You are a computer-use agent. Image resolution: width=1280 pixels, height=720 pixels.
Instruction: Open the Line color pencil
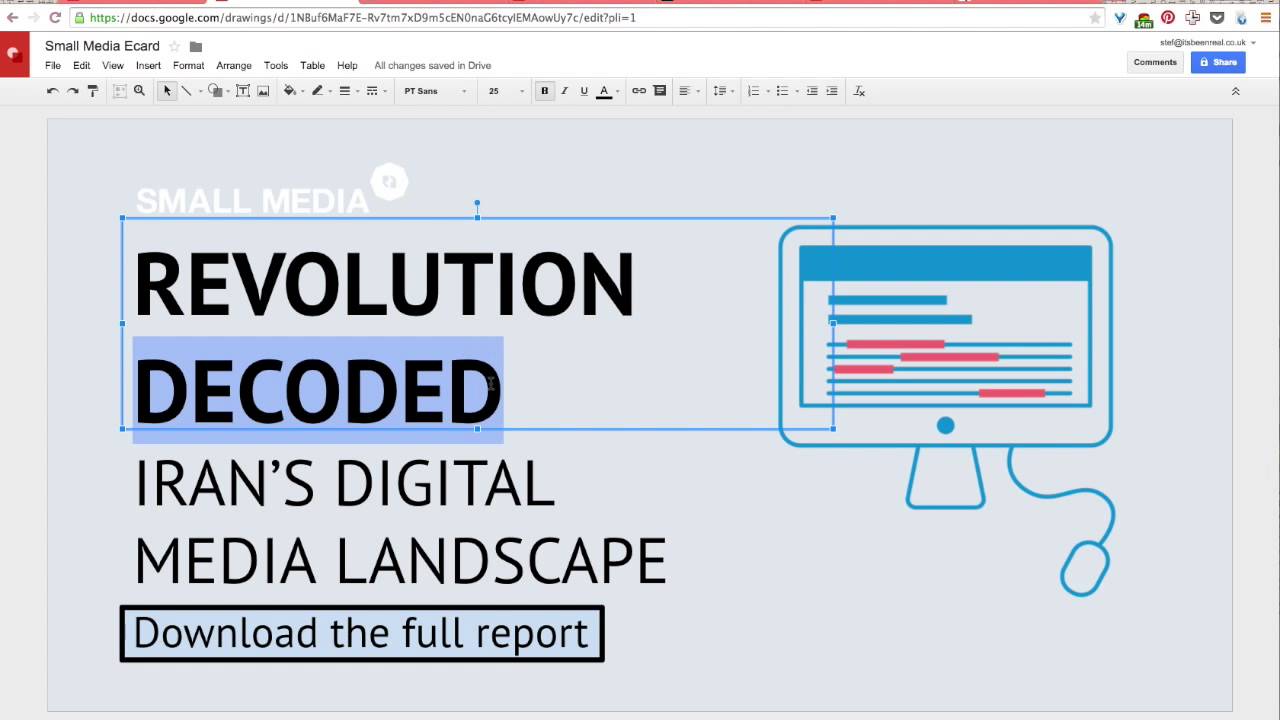(x=317, y=91)
